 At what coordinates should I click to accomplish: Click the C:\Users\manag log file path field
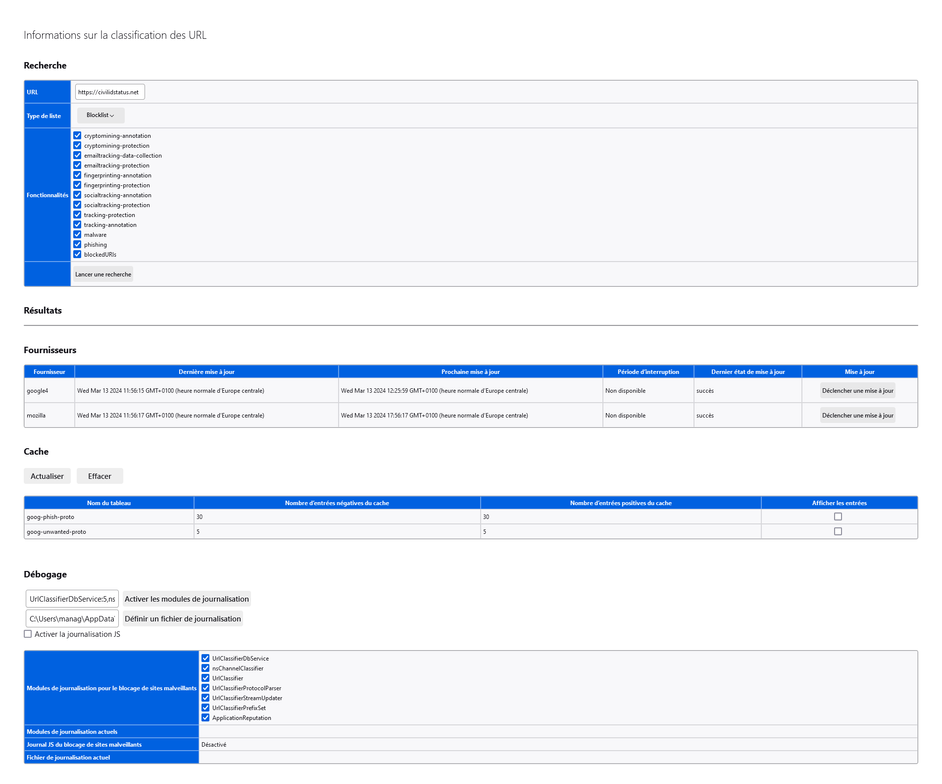click(72, 619)
